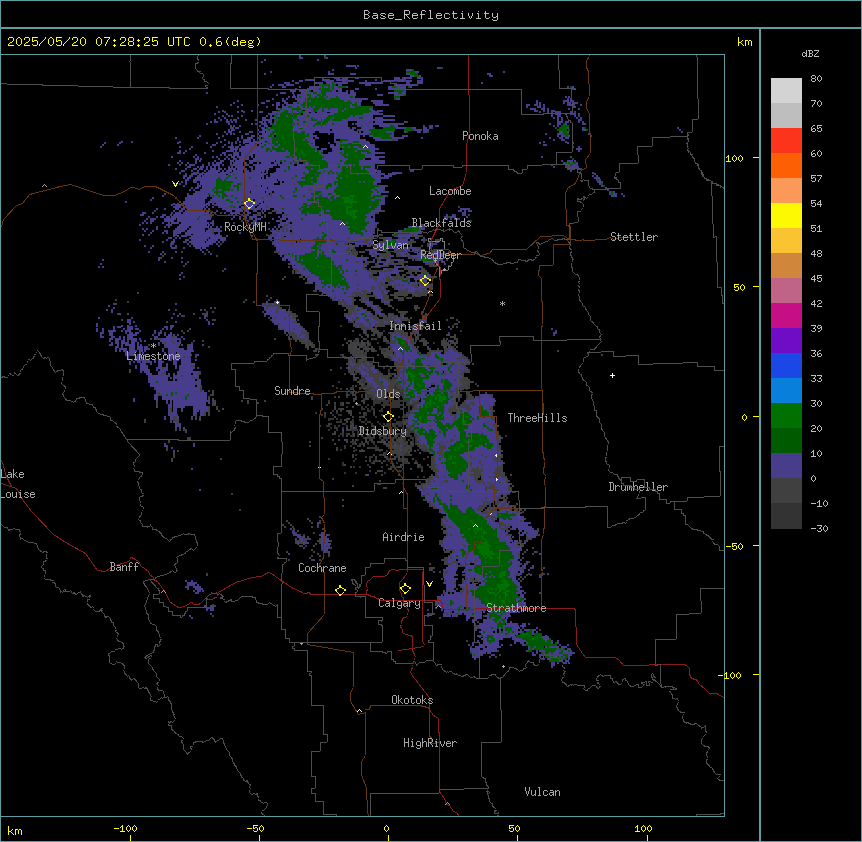Click the -30 dBZ value on the legend
The height and width of the screenshot is (842, 862).
(819, 528)
